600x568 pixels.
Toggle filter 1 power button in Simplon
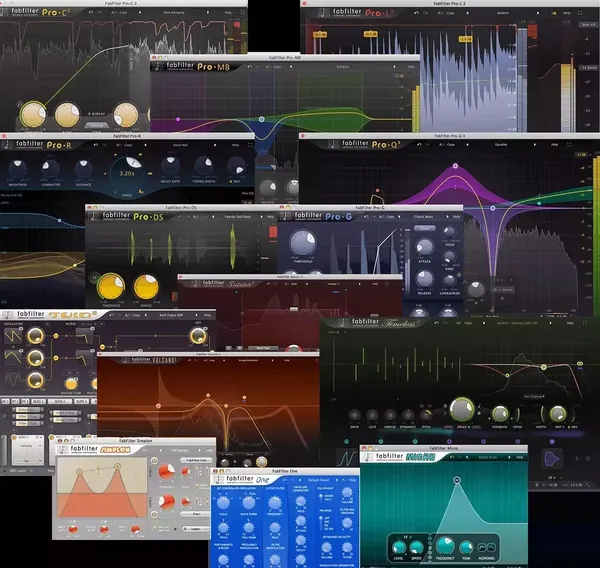(x=154, y=460)
